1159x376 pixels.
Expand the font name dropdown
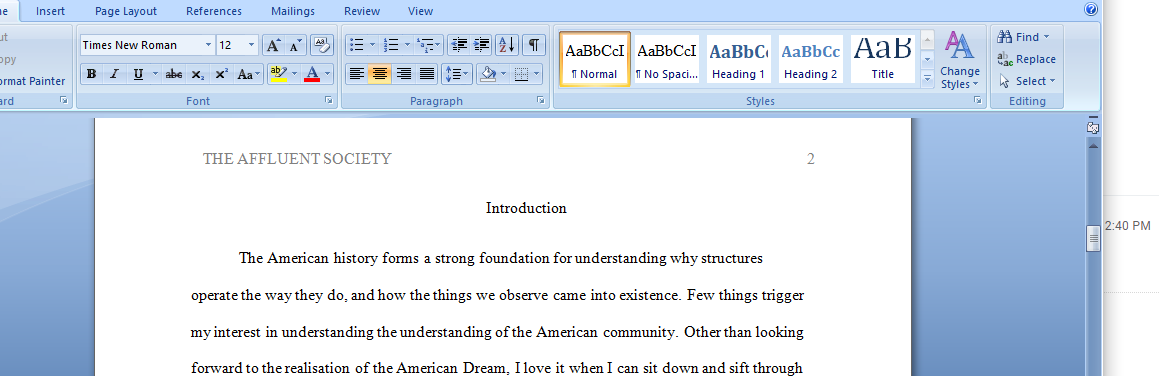coord(208,45)
